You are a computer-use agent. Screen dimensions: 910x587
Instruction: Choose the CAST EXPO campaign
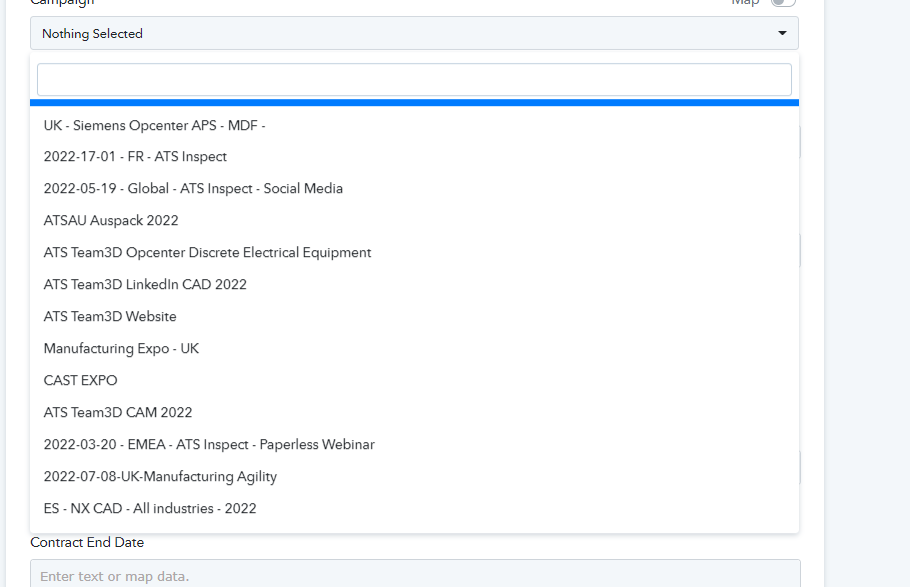[x=414, y=380]
